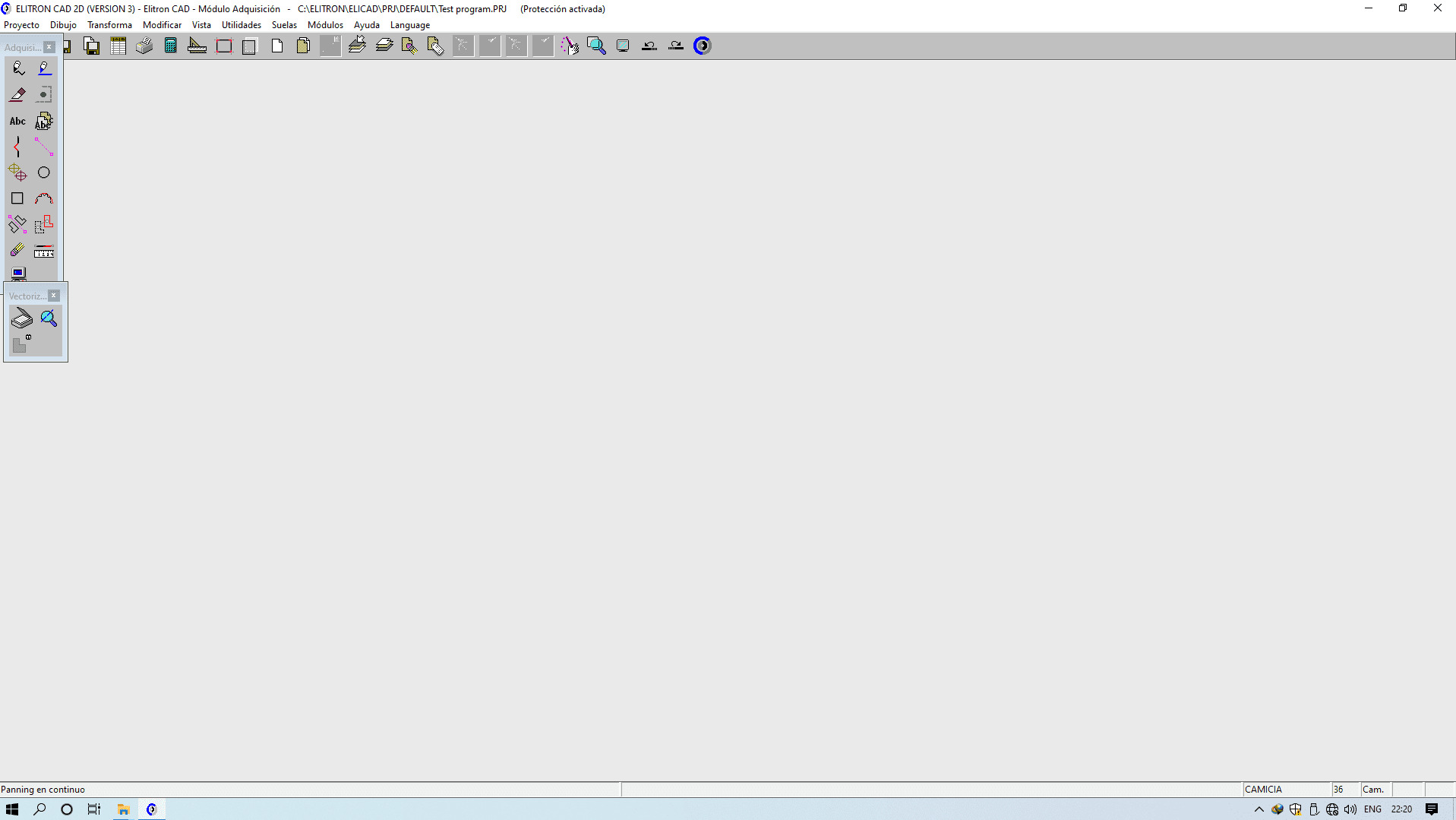Click the magnifier zoom toolbar icon
The width and height of the screenshot is (1456, 820).
(596, 46)
